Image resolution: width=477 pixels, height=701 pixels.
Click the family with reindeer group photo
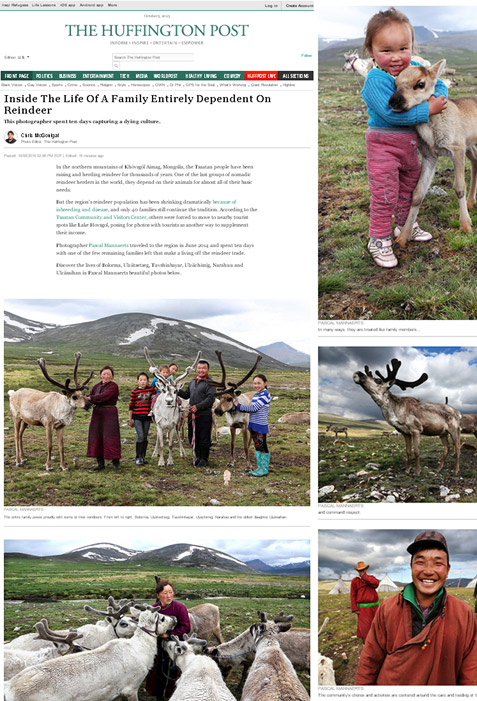(x=157, y=402)
